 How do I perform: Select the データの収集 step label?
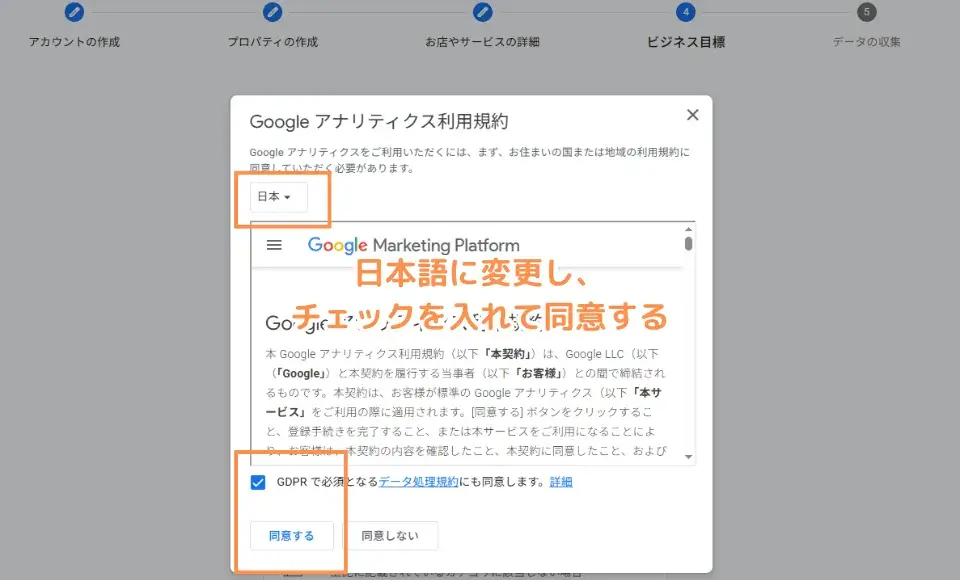(x=866, y=42)
